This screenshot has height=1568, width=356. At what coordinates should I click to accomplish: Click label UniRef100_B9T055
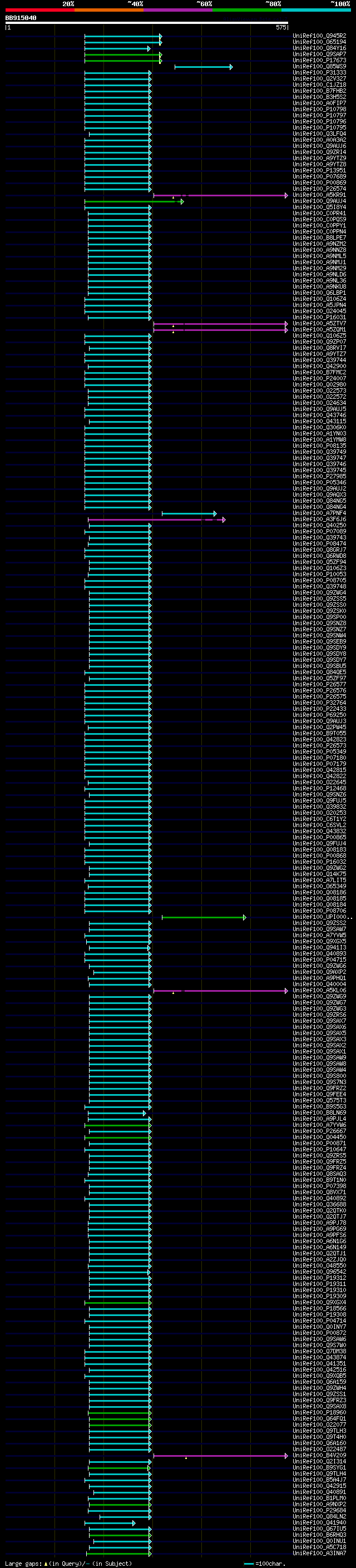click(x=311, y=733)
